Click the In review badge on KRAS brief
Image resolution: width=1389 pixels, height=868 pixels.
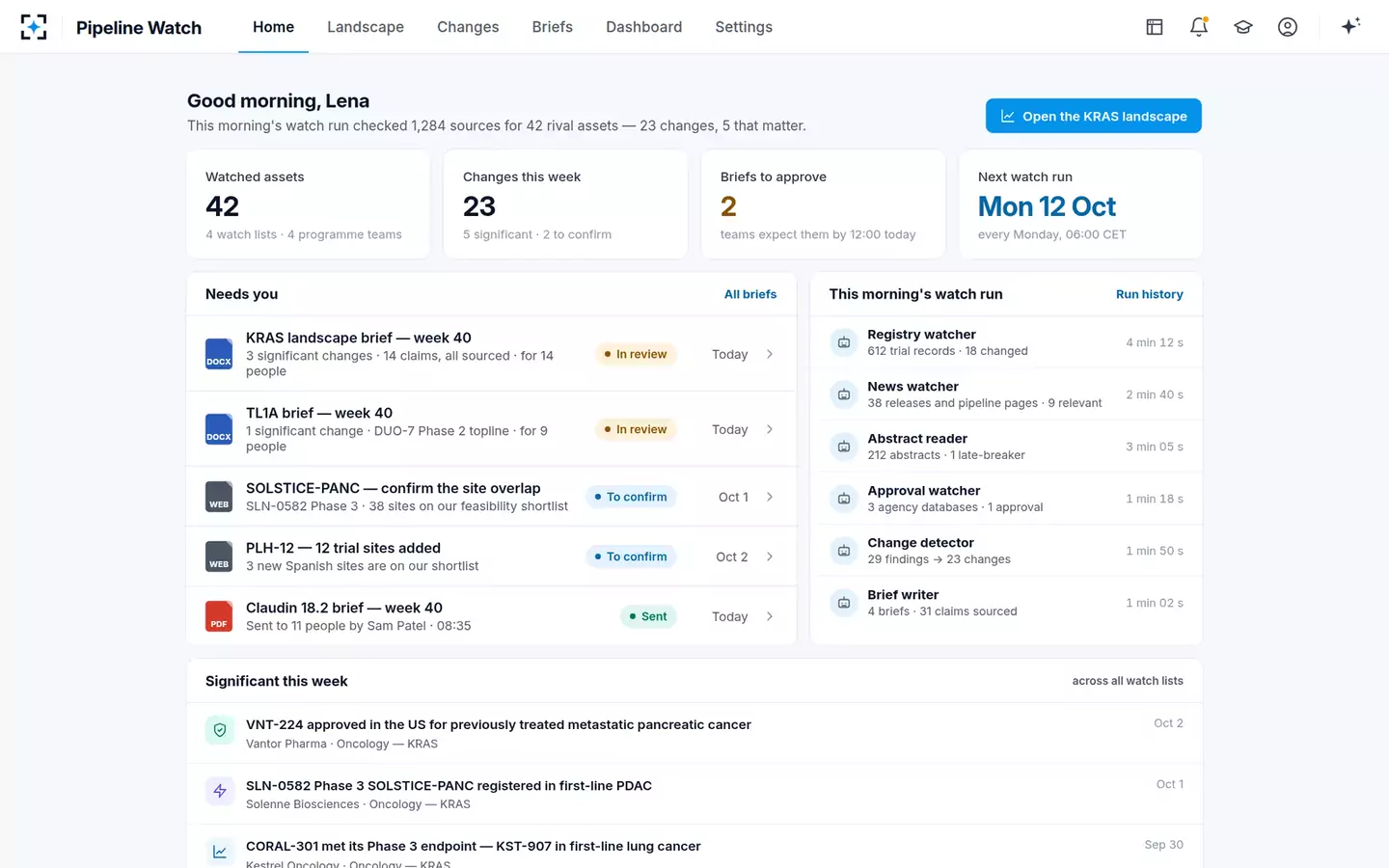point(636,354)
